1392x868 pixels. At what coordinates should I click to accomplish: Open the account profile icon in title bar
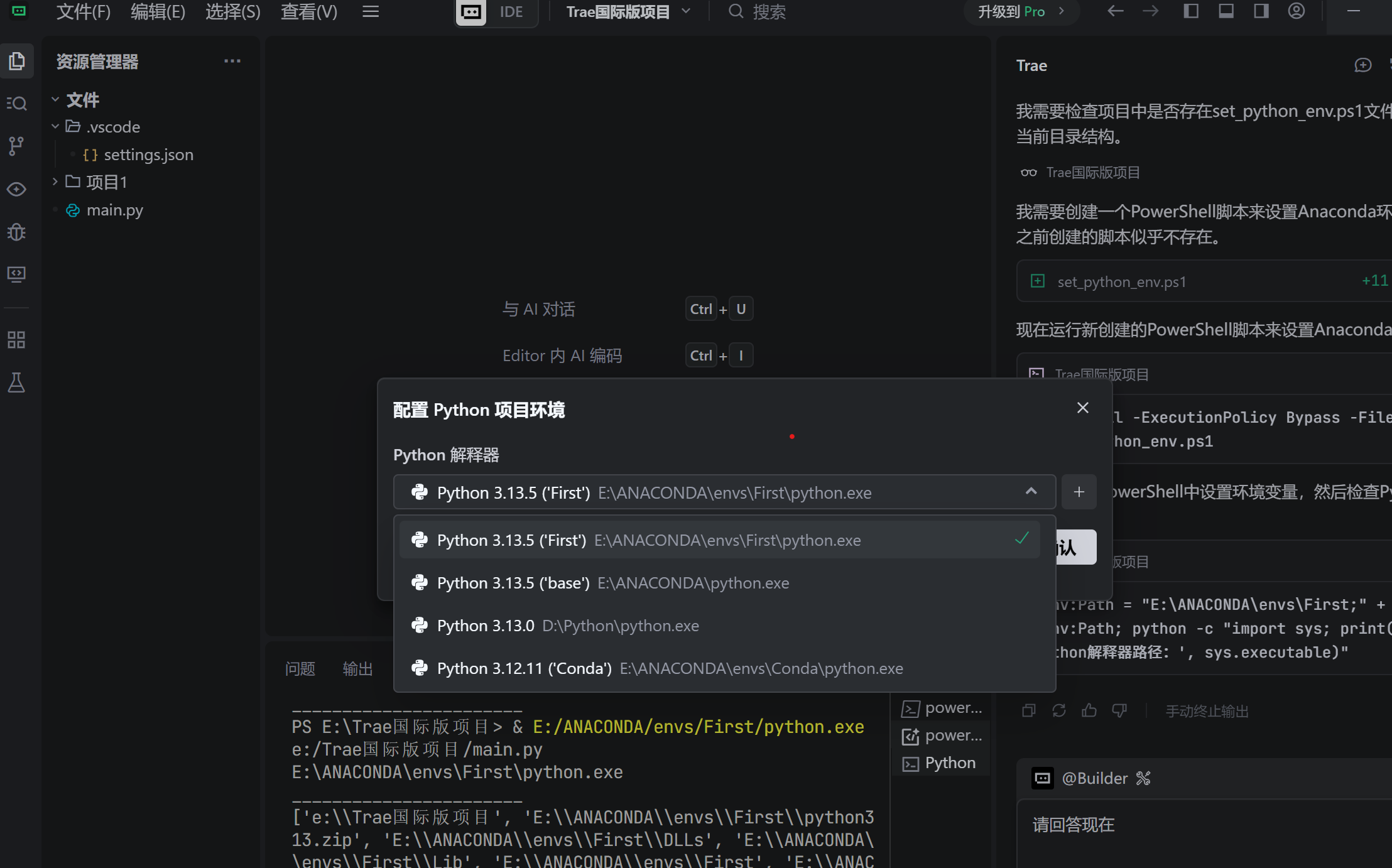point(1297,11)
